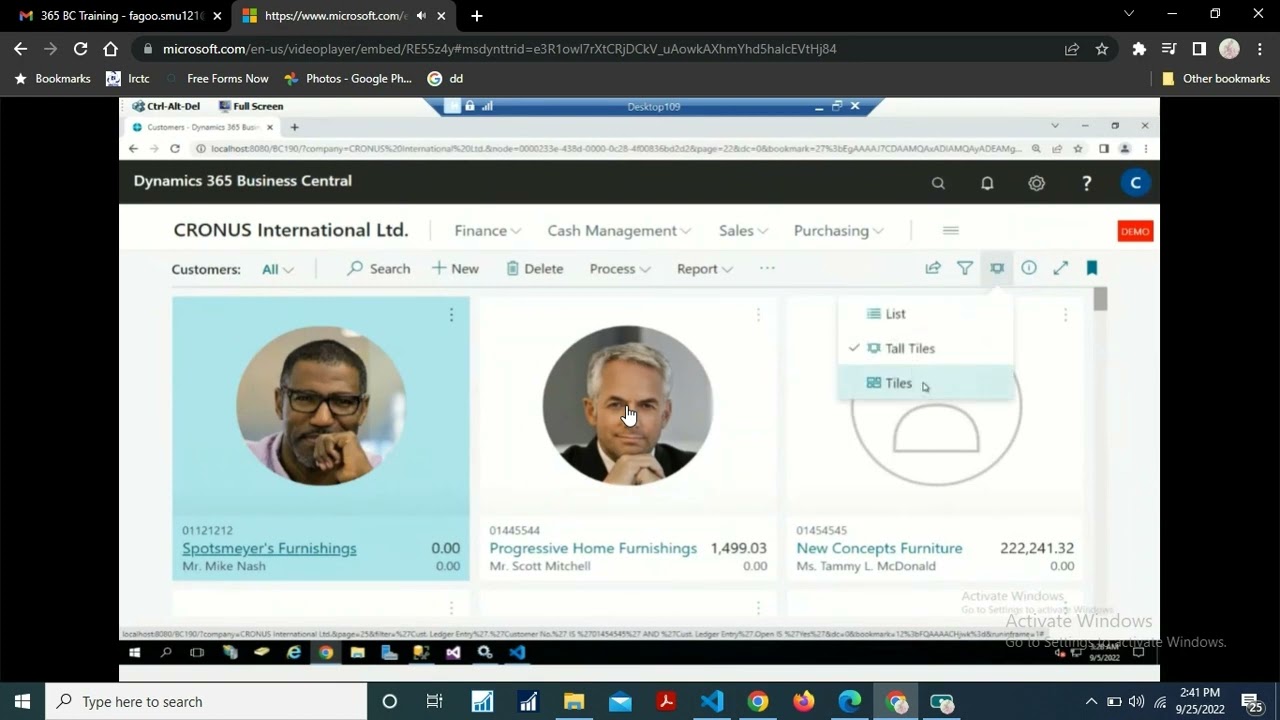The image size is (1280, 720).
Task: Switch the remote session to Full Screen
Action: [x=251, y=106]
